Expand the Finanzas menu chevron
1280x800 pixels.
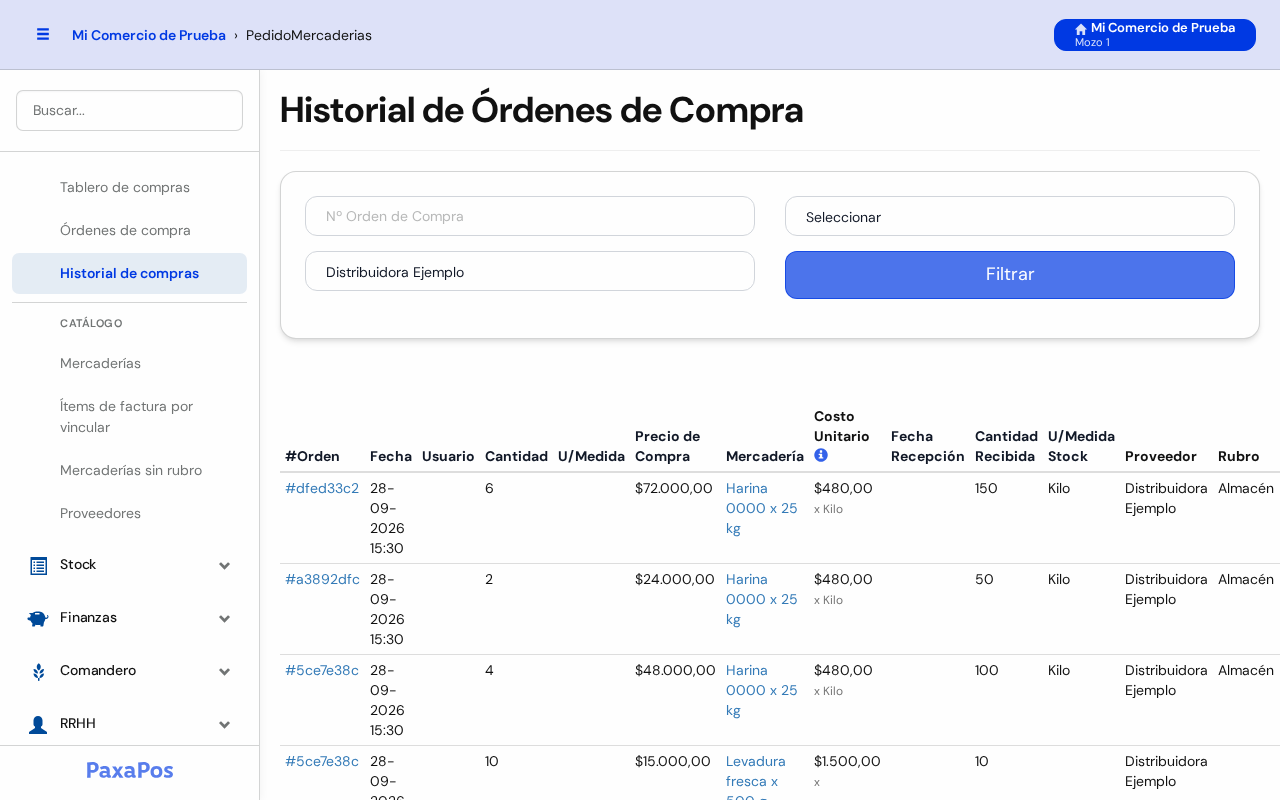coord(225,619)
